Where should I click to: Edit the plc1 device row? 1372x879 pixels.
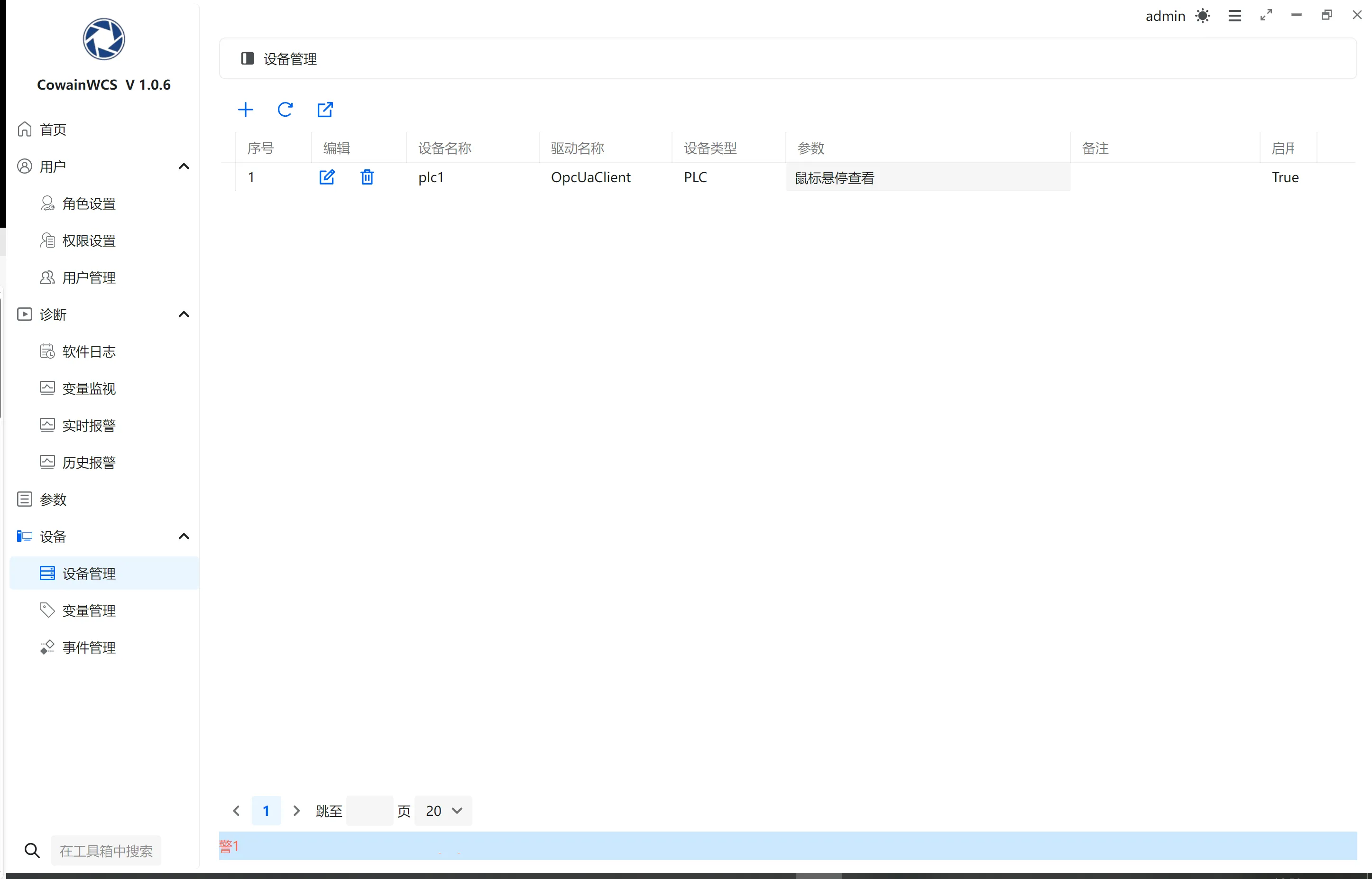tap(327, 177)
